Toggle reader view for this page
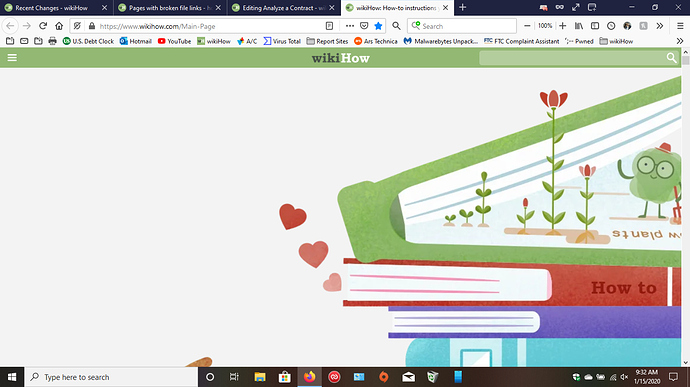690x387 pixels. click(x=329, y=26)
